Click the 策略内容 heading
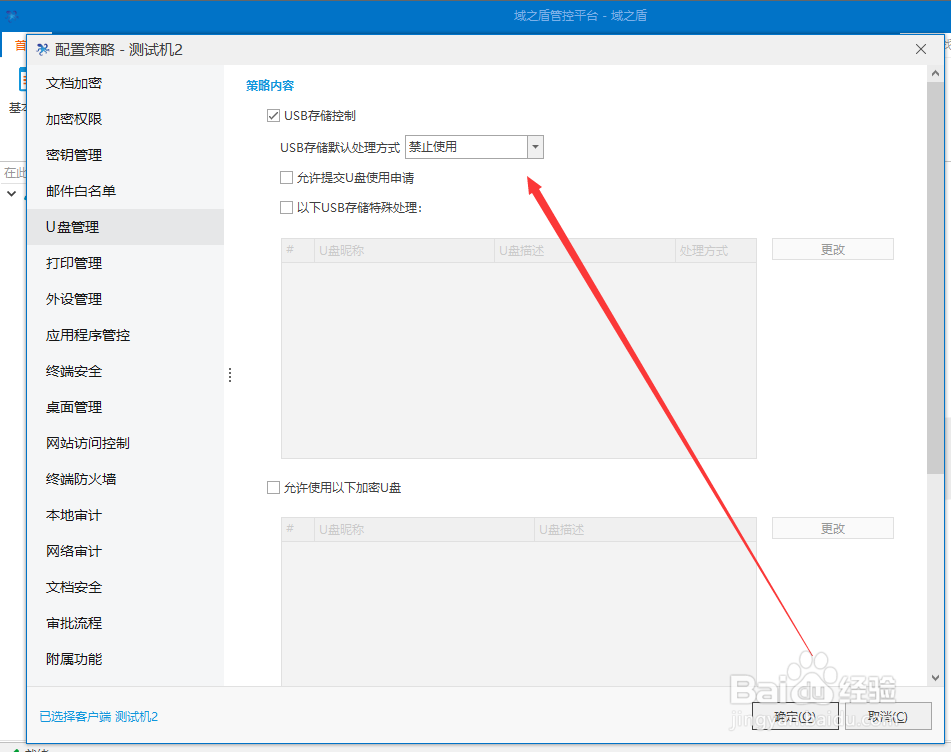 (270, 86)
